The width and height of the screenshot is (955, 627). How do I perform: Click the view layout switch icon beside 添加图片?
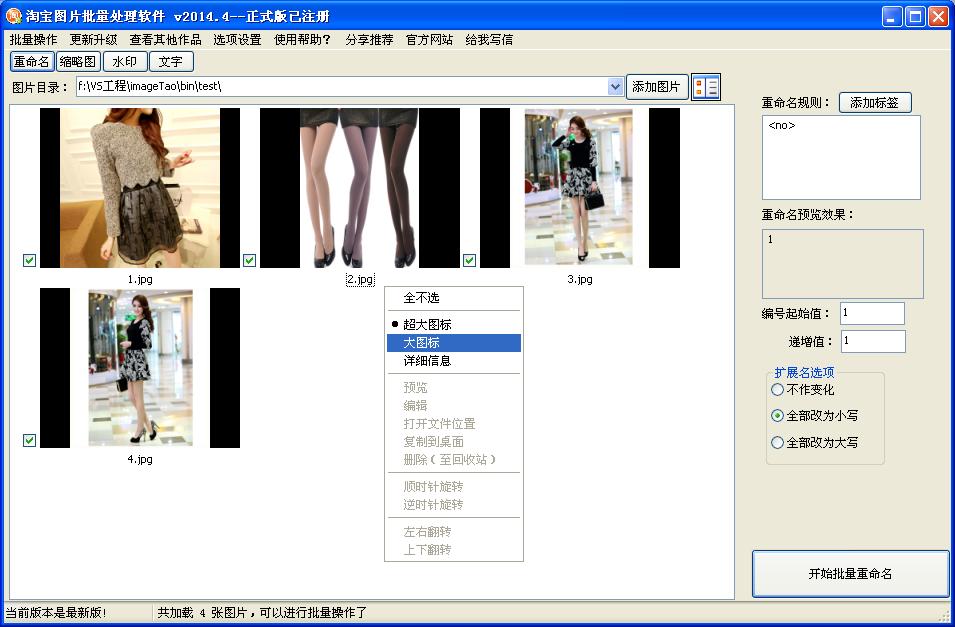707,86
